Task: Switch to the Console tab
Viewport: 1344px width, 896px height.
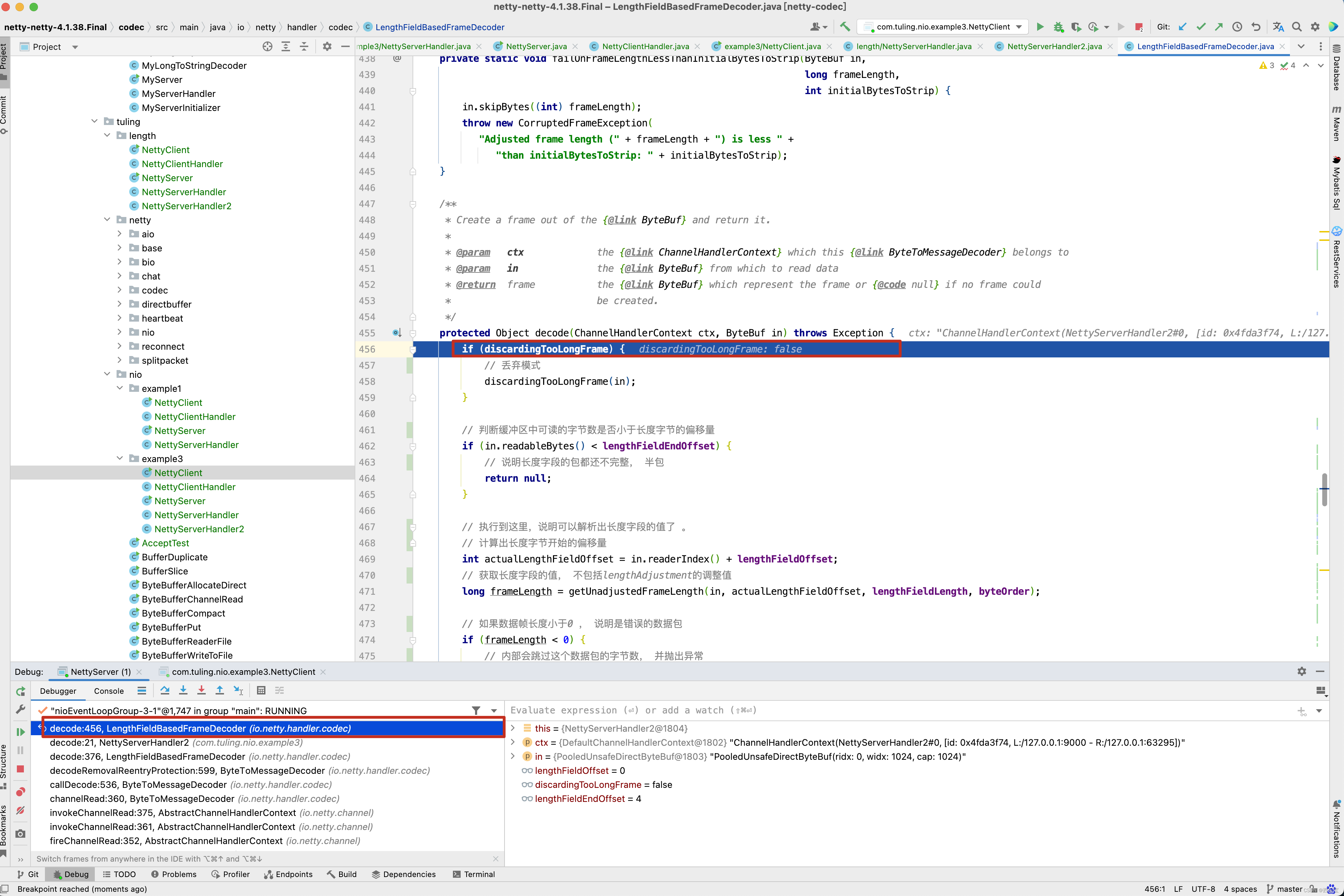Action: 108,691
